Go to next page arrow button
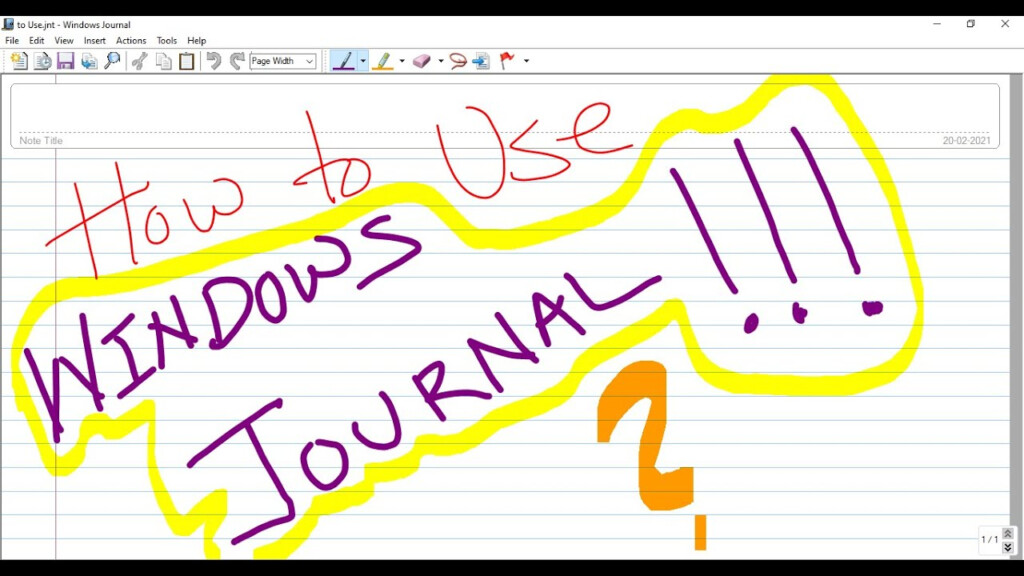Image resolution: width=1024 pixels, height=576 pixels. click(1008, 547)
